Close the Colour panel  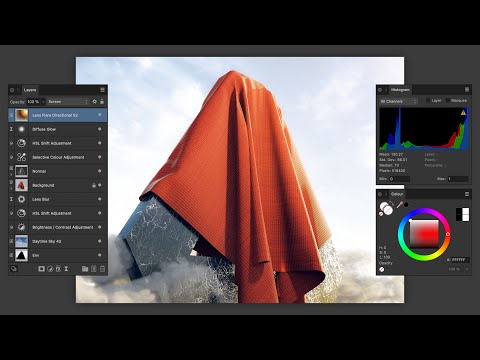coord(380,194)
